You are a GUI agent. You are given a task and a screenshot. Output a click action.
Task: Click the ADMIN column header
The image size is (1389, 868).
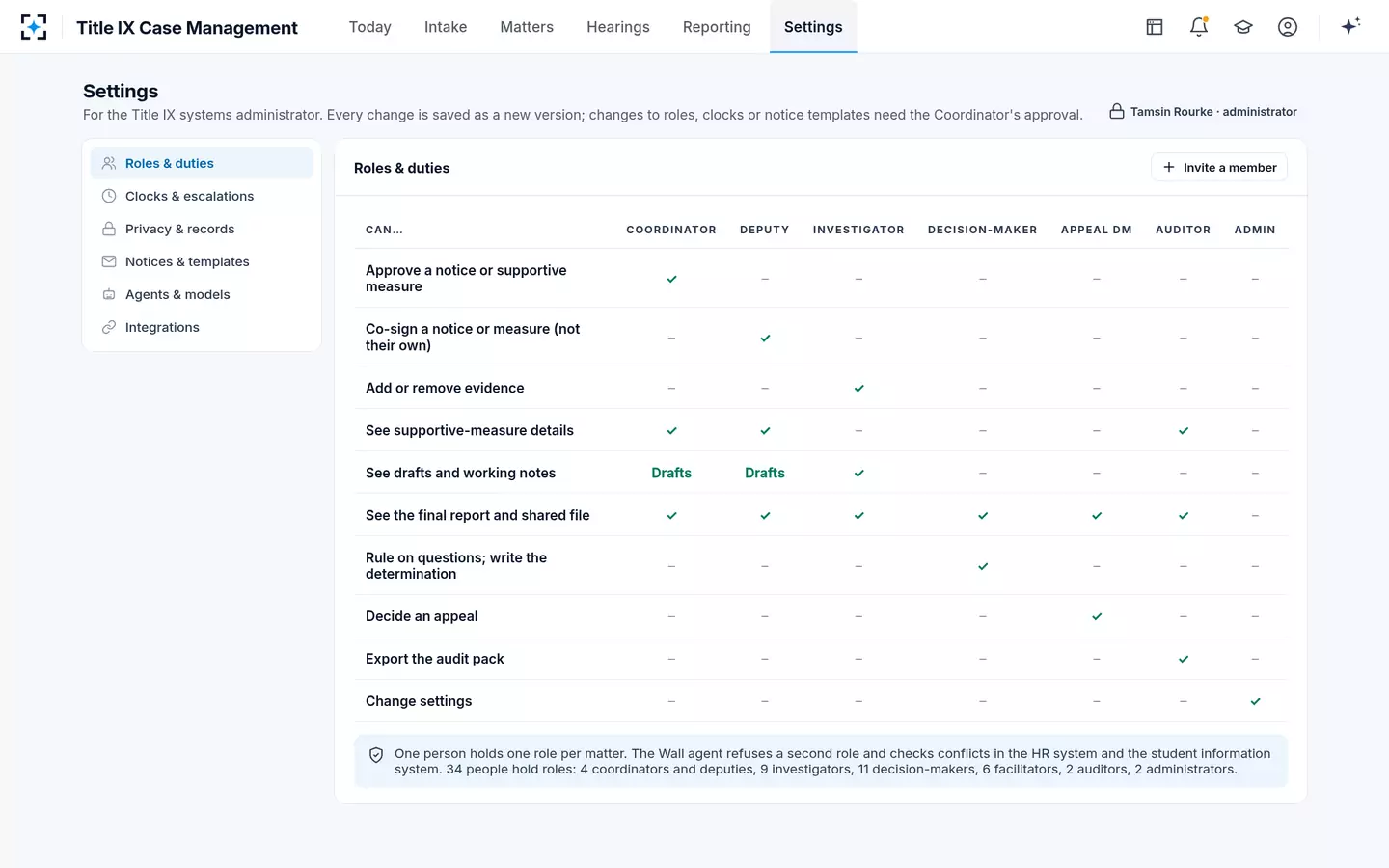tap(1255, 230)
